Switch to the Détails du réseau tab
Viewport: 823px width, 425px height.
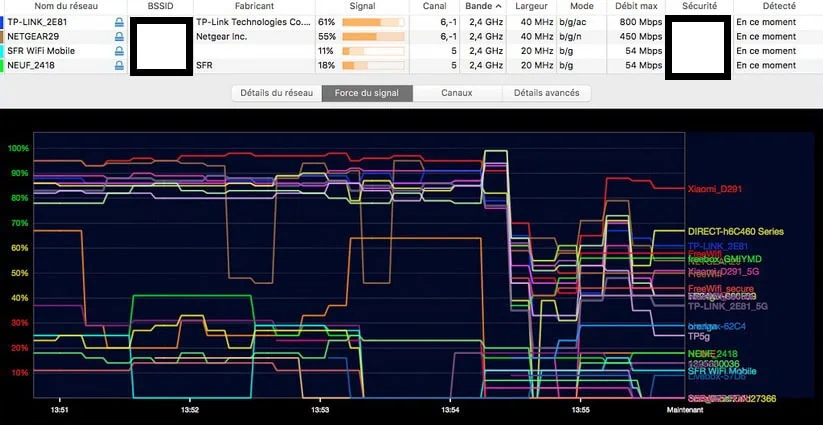(x=276, y=93)
